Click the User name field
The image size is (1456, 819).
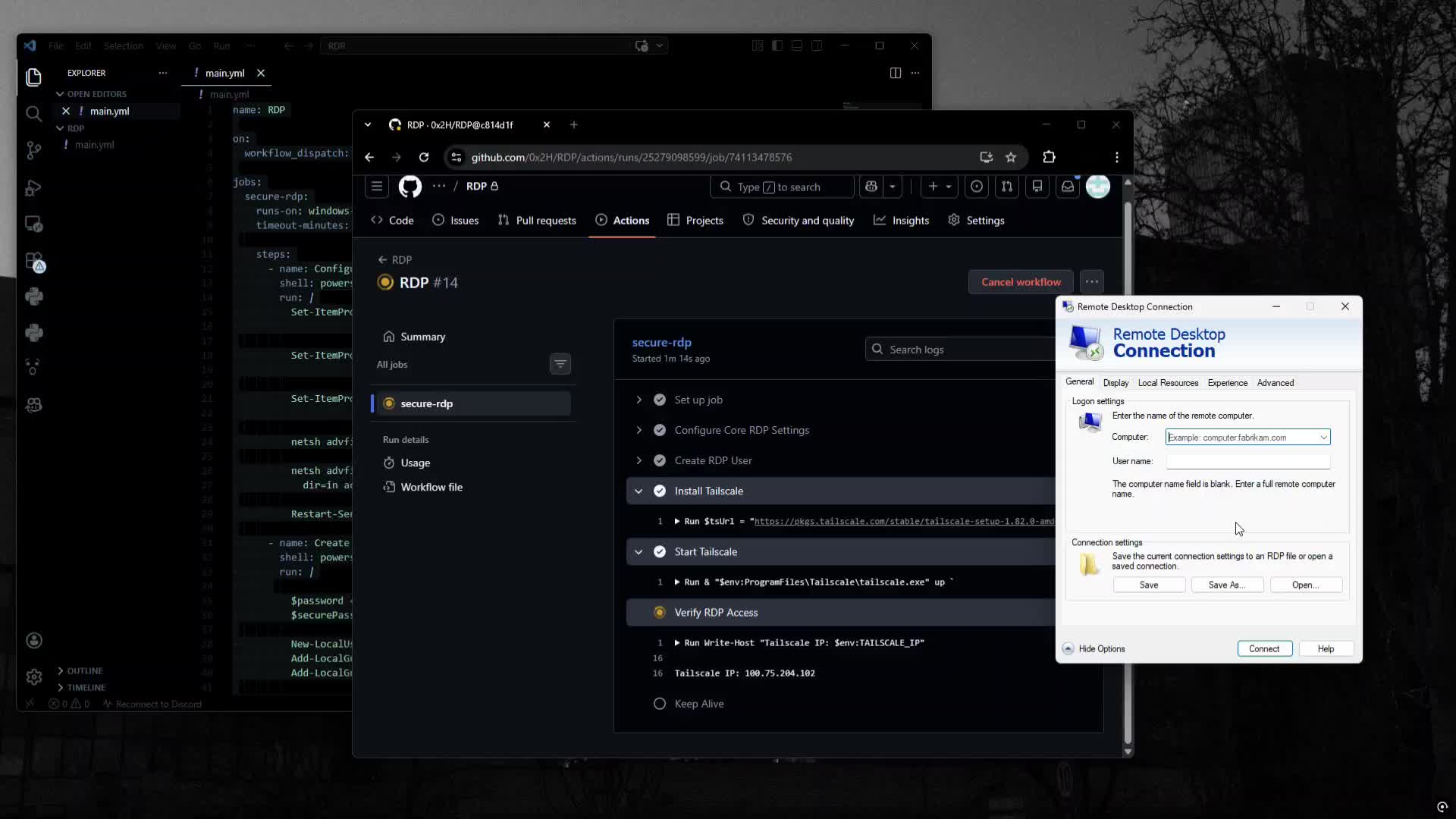[1248, 461]
